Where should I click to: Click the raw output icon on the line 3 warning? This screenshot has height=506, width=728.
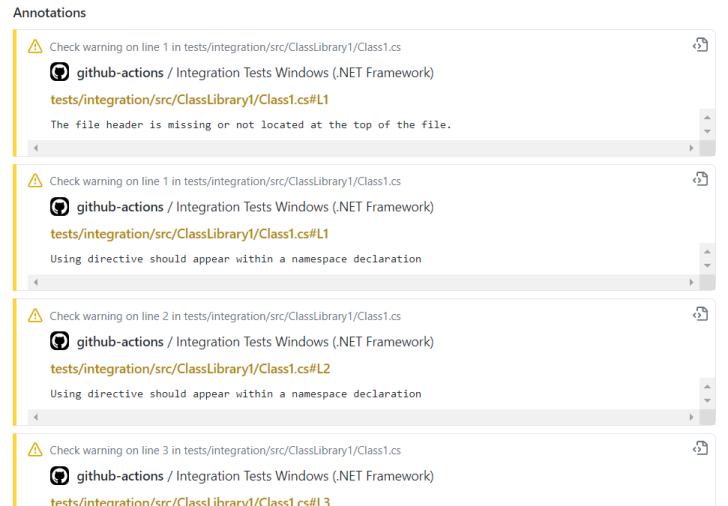coord(700,449)
